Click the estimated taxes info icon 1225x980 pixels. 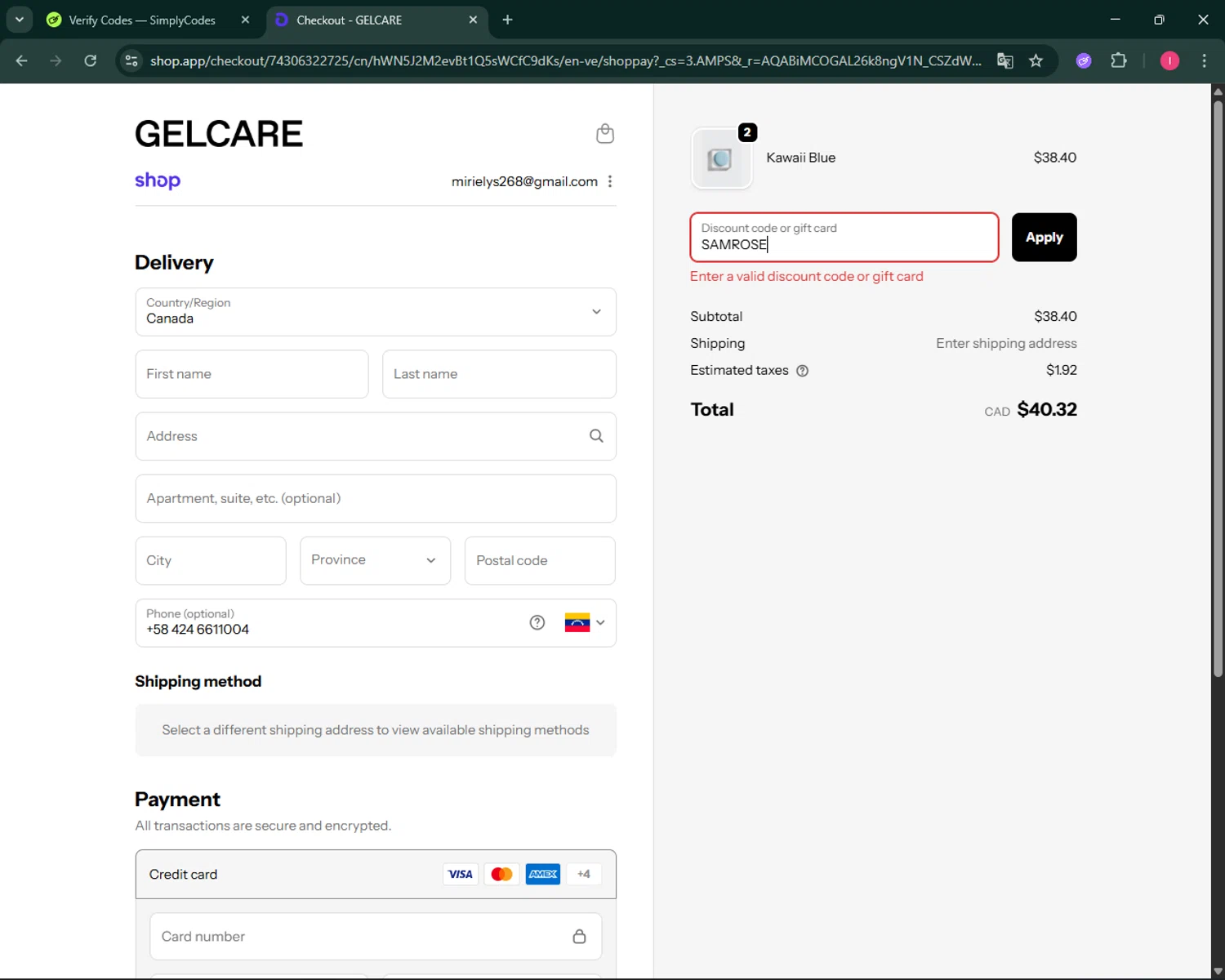(x=802, y=371)
